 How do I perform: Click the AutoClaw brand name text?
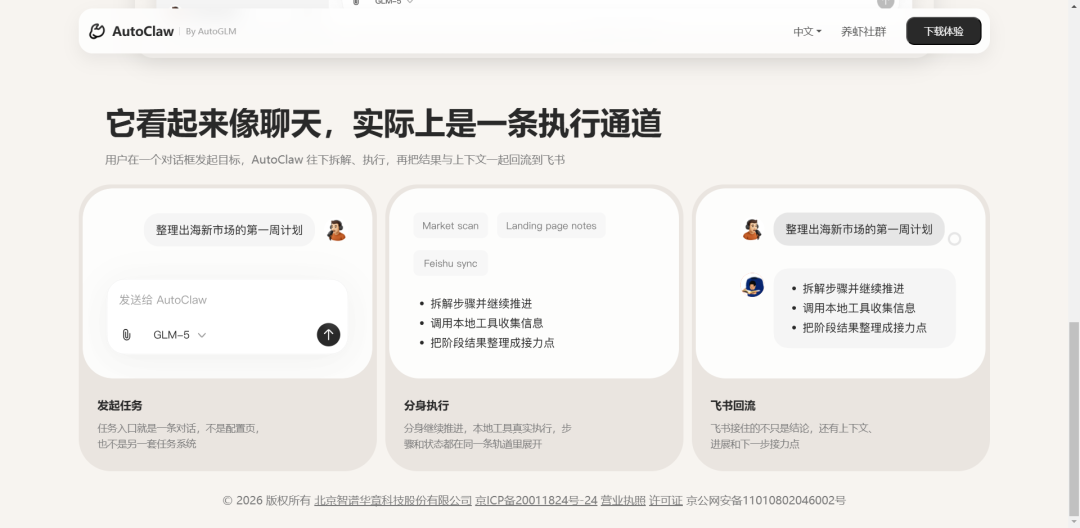pyautogui.click(x=143, y=31)
